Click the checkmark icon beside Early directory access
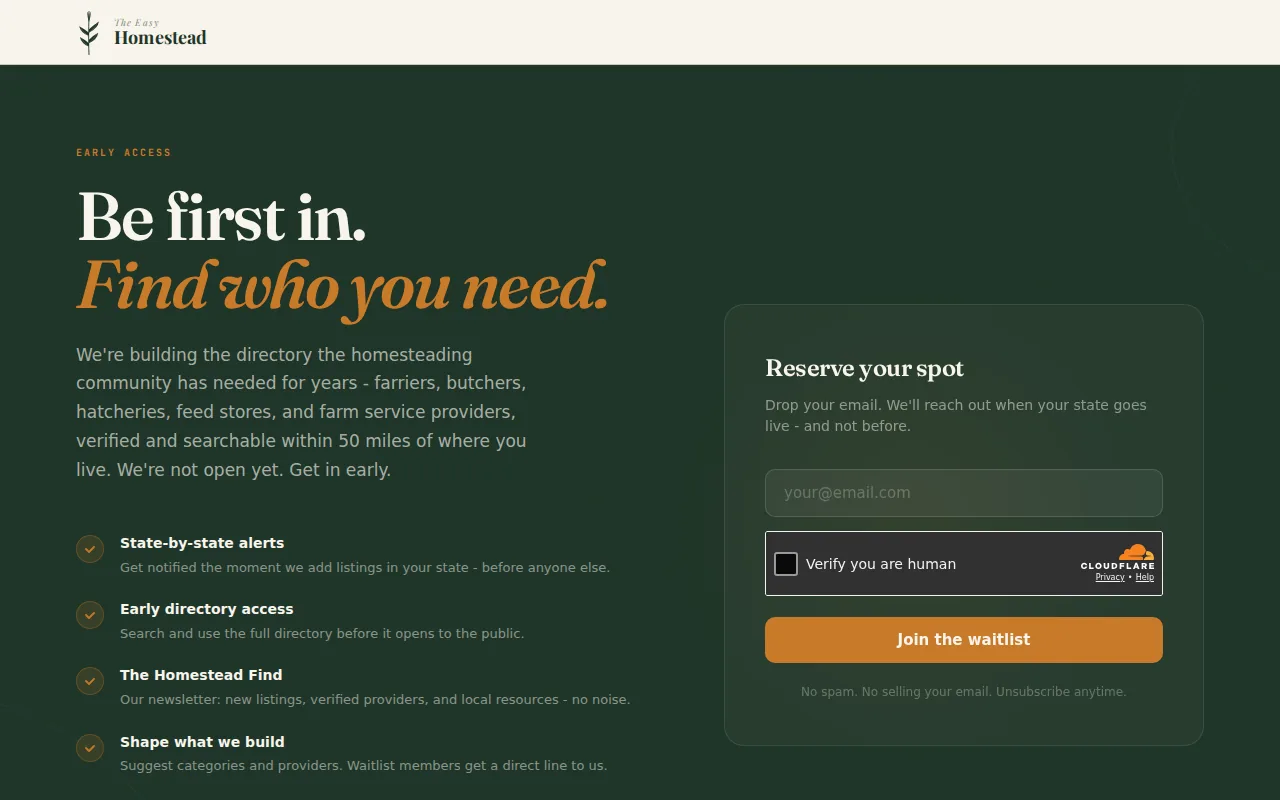Screen dimensions: 1280x800 coord(90,615)
